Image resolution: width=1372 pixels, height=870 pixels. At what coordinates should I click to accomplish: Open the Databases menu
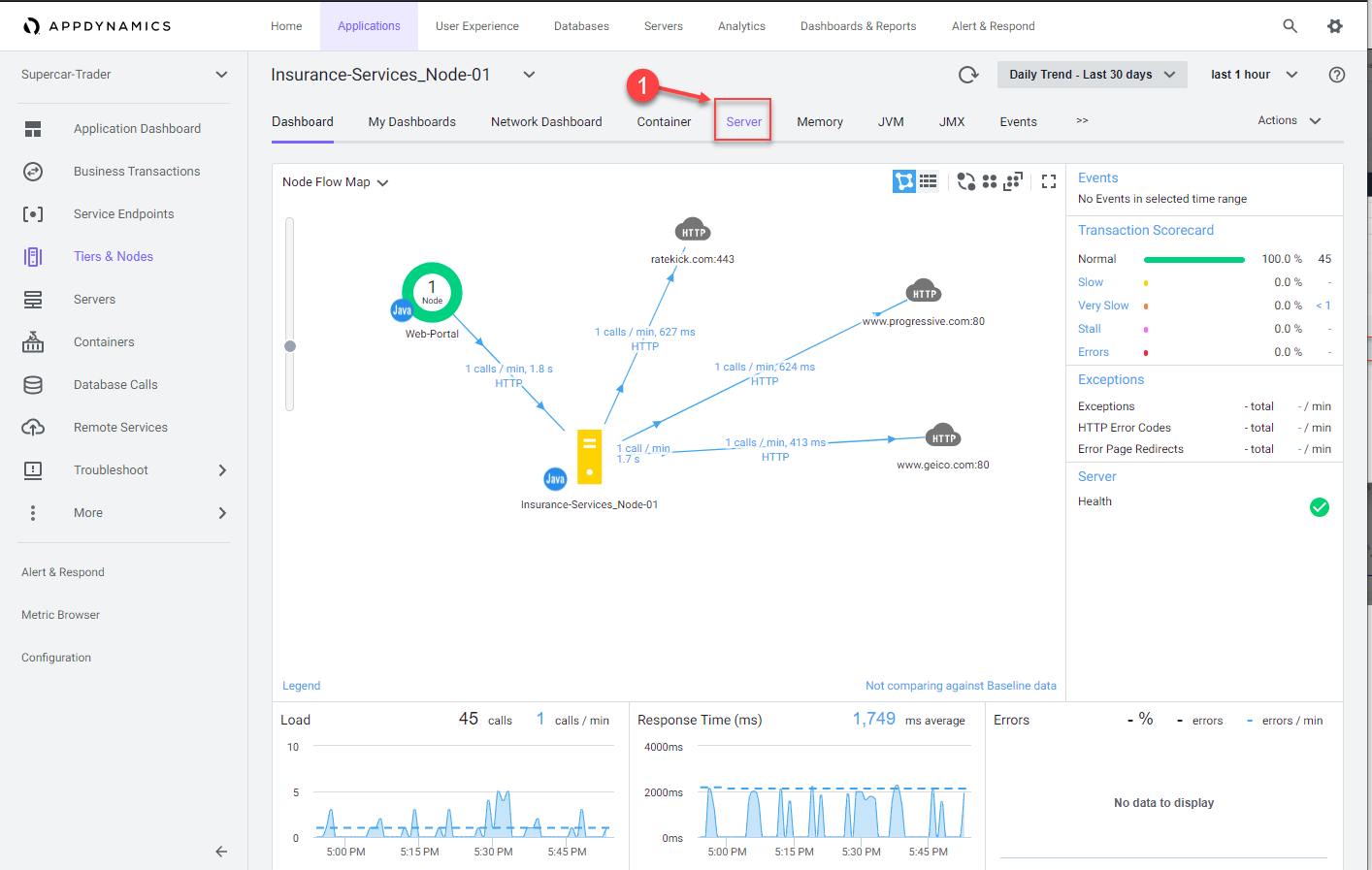point(581,26)
